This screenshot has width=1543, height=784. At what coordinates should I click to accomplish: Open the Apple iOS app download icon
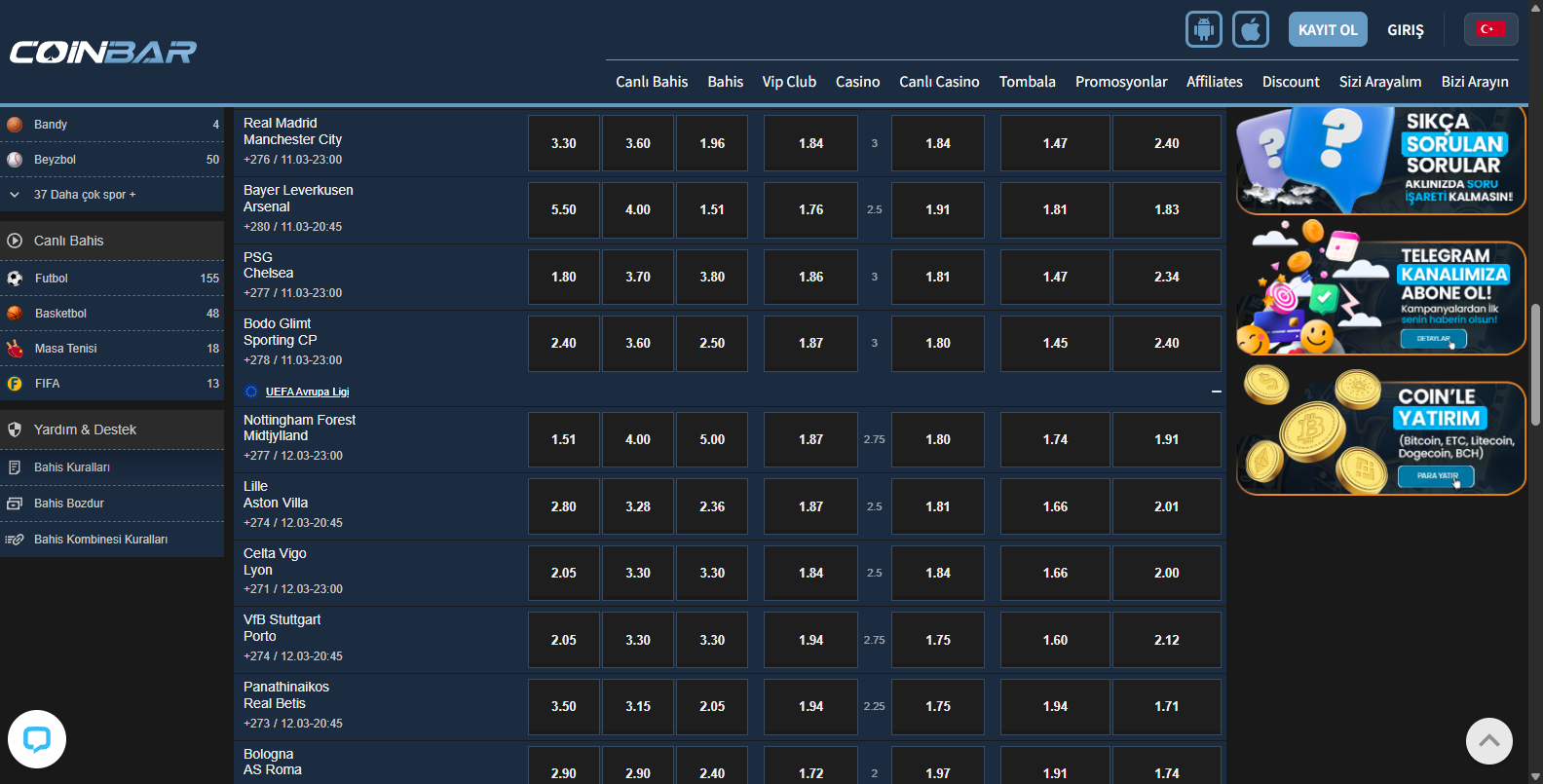pyautogui.click(x=1251, y=29)
